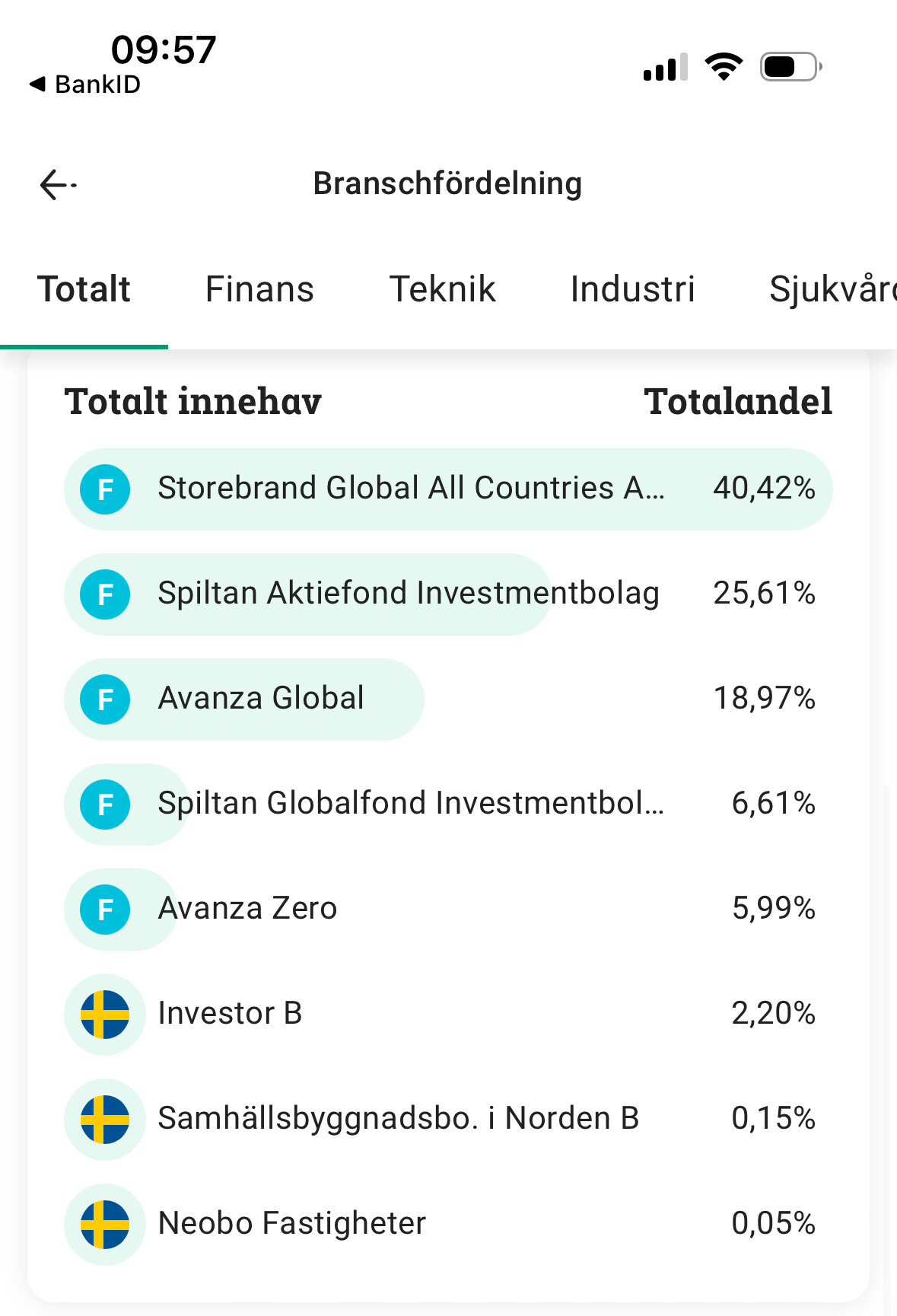Open Neobo Fastigheter holding name
897x1316 pixels.
[291, 1224]
